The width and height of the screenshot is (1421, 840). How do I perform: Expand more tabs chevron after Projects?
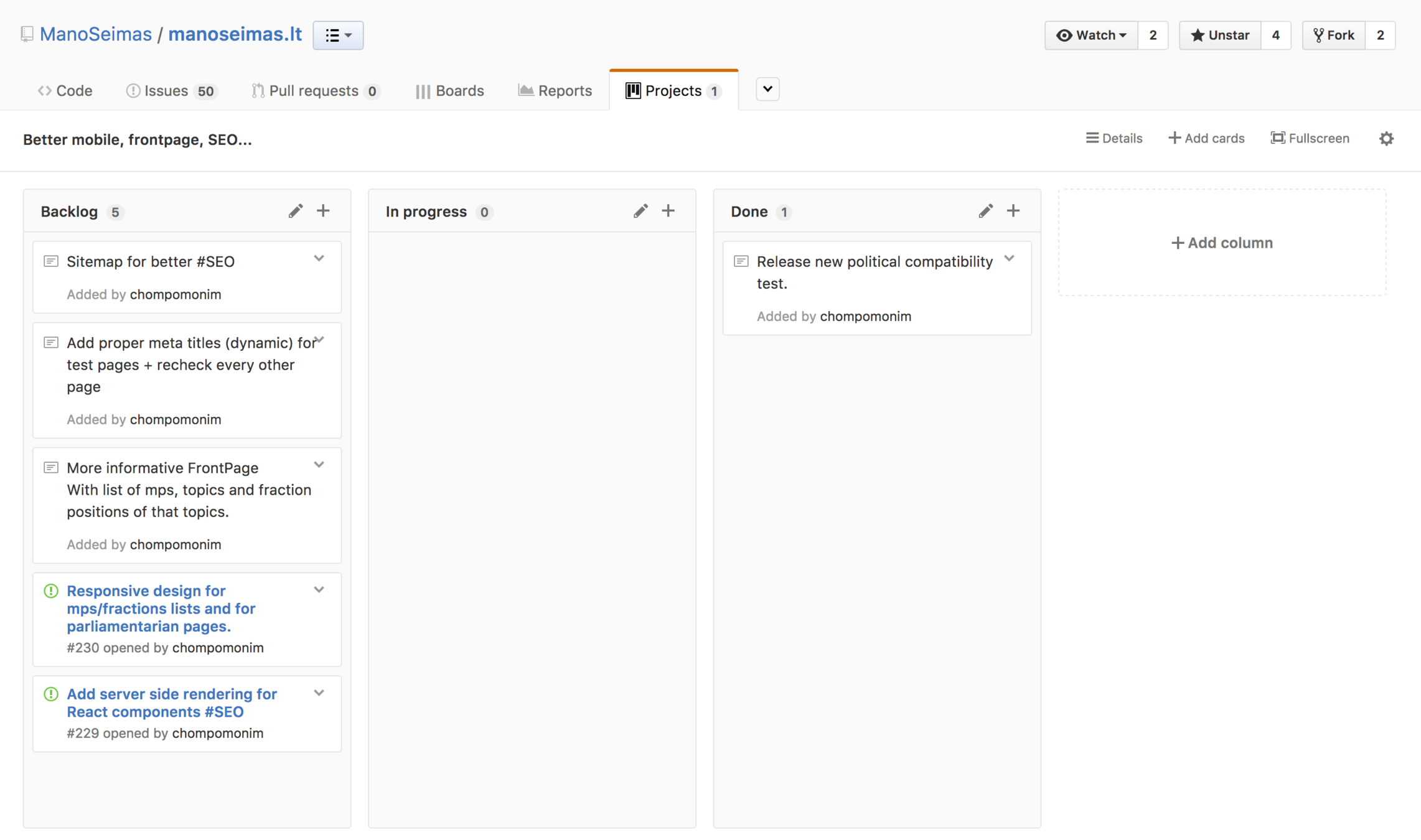tap(767, 89)
